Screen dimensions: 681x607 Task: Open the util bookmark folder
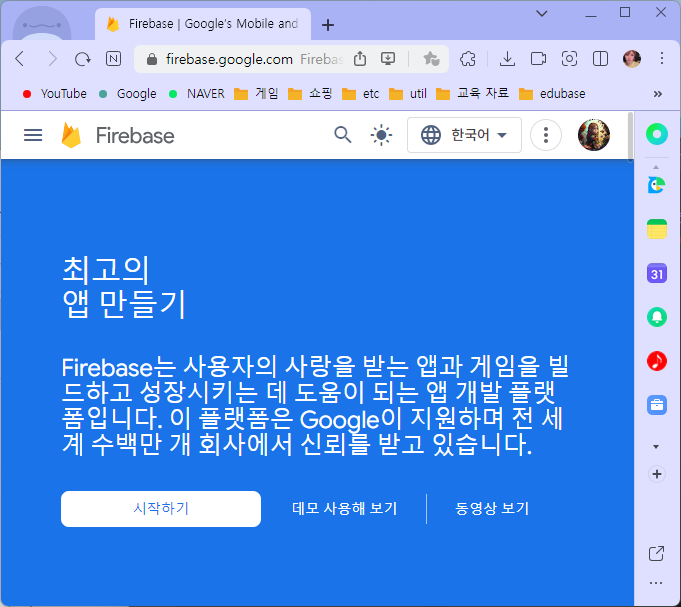407,94
